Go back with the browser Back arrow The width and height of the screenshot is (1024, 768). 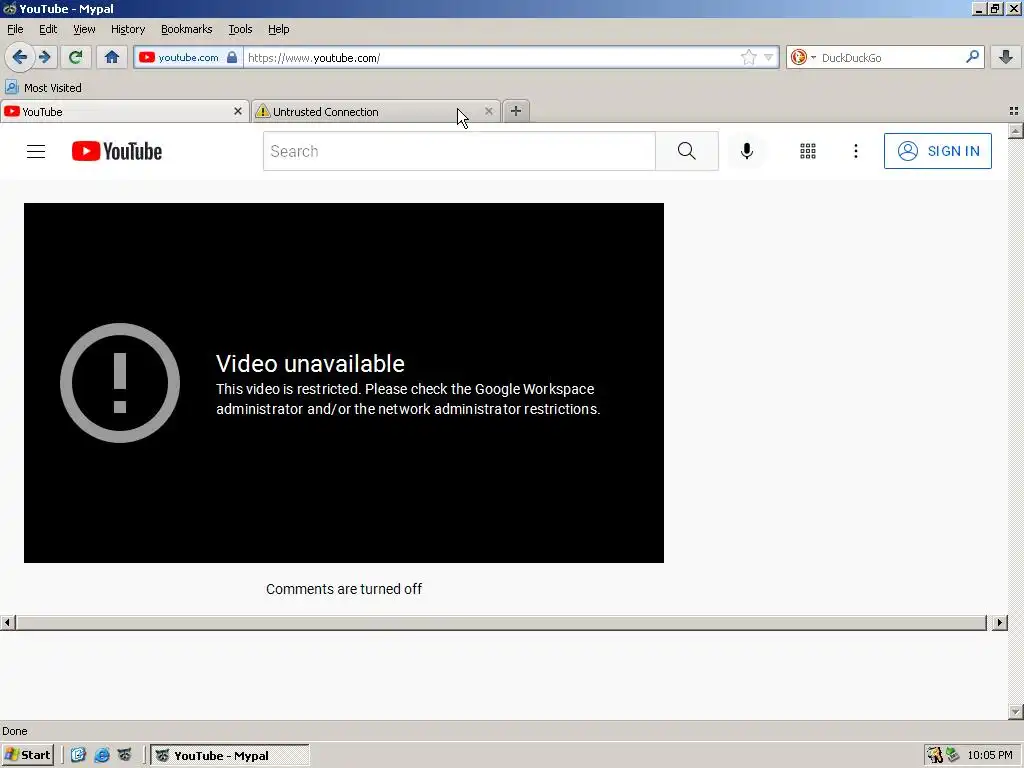20,57
